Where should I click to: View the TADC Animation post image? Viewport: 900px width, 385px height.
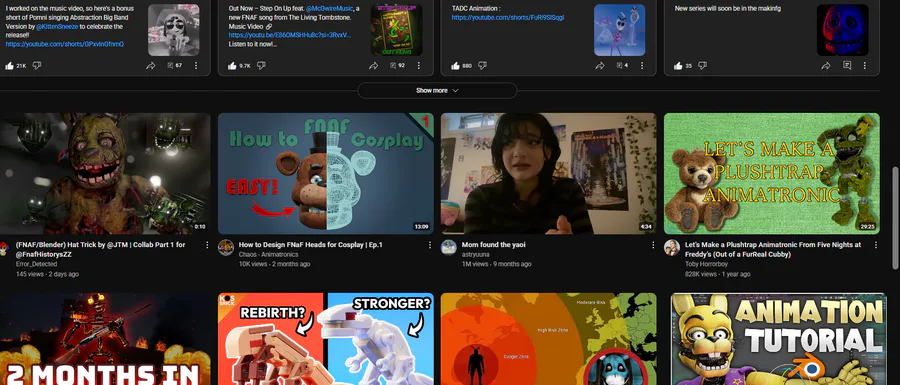click(x=619, y=30)
